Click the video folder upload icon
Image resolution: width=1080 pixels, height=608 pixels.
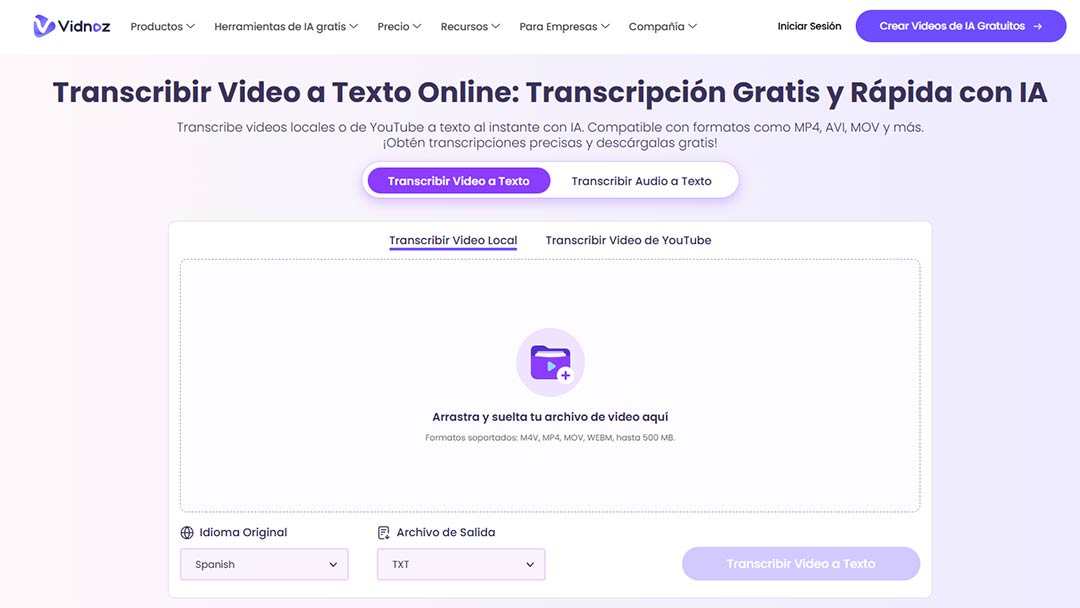click(550, 362)
